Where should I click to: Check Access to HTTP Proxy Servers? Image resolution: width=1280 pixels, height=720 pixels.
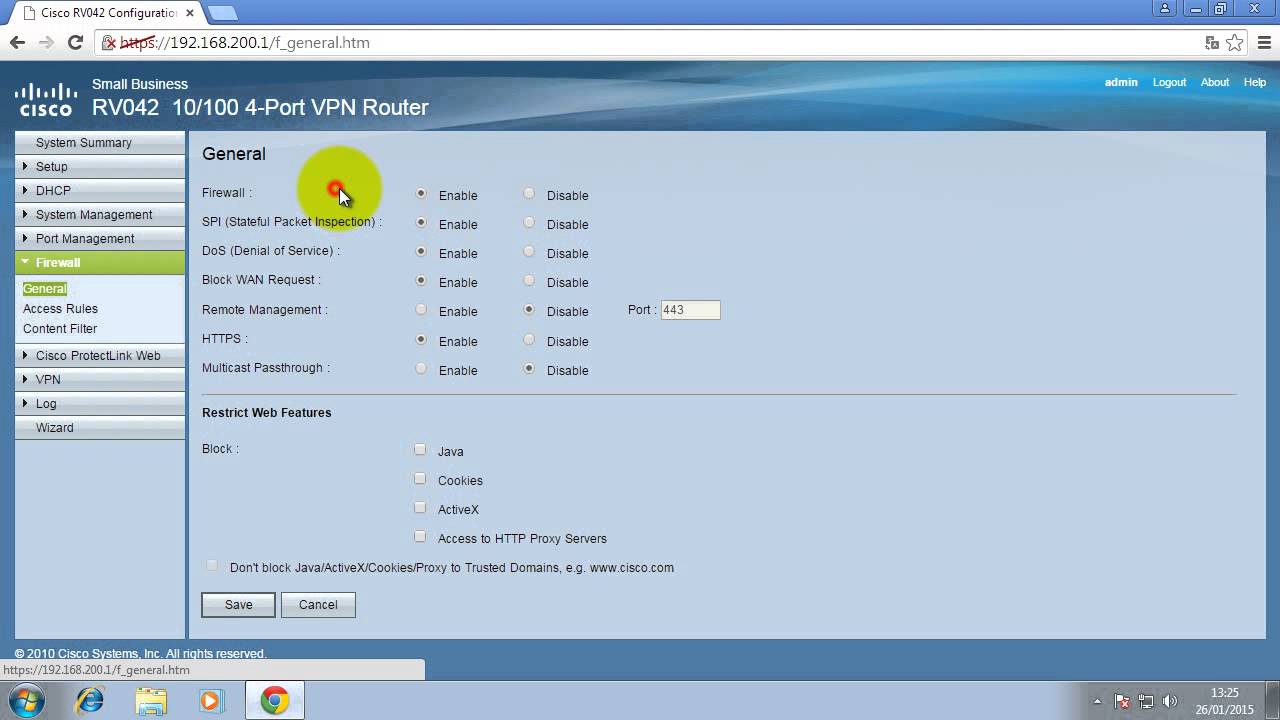[420, 537]
